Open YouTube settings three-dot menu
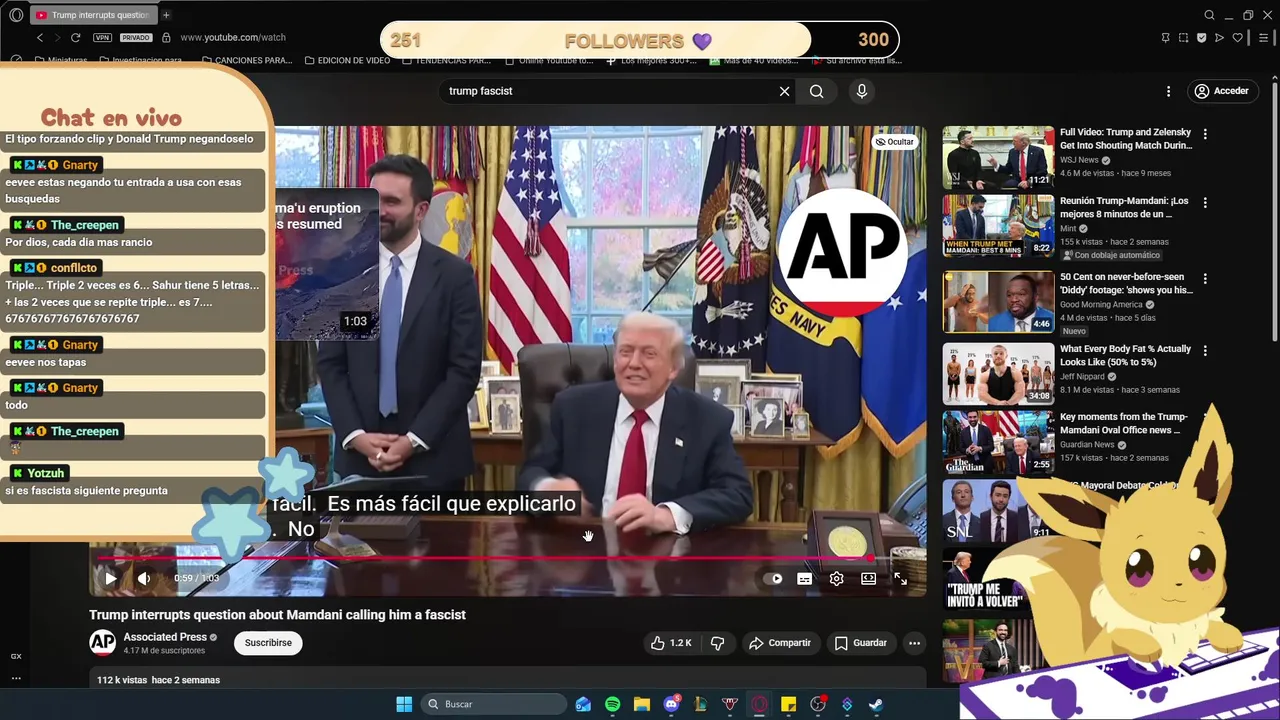This screenshot has width=1280, height=720. [x=1168, y=91]
